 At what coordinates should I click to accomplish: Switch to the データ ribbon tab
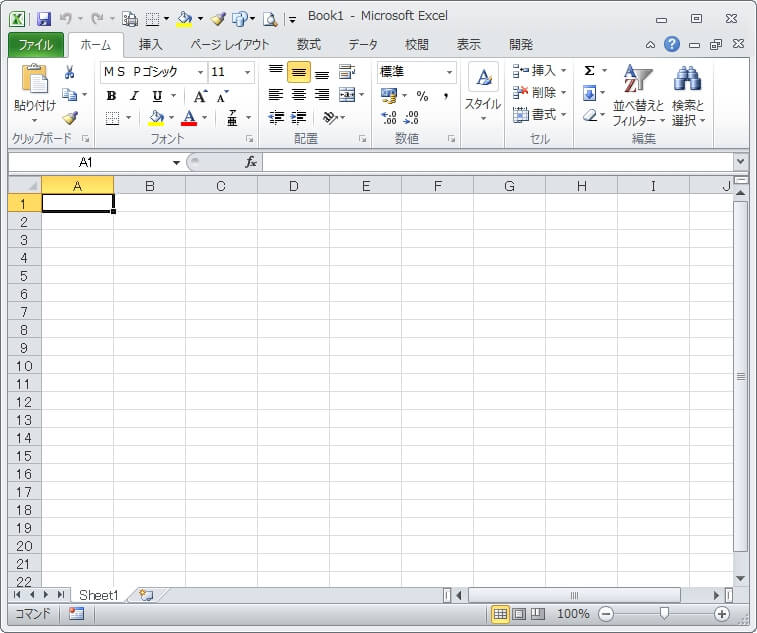pyautogui.click(x=363, y=45)
